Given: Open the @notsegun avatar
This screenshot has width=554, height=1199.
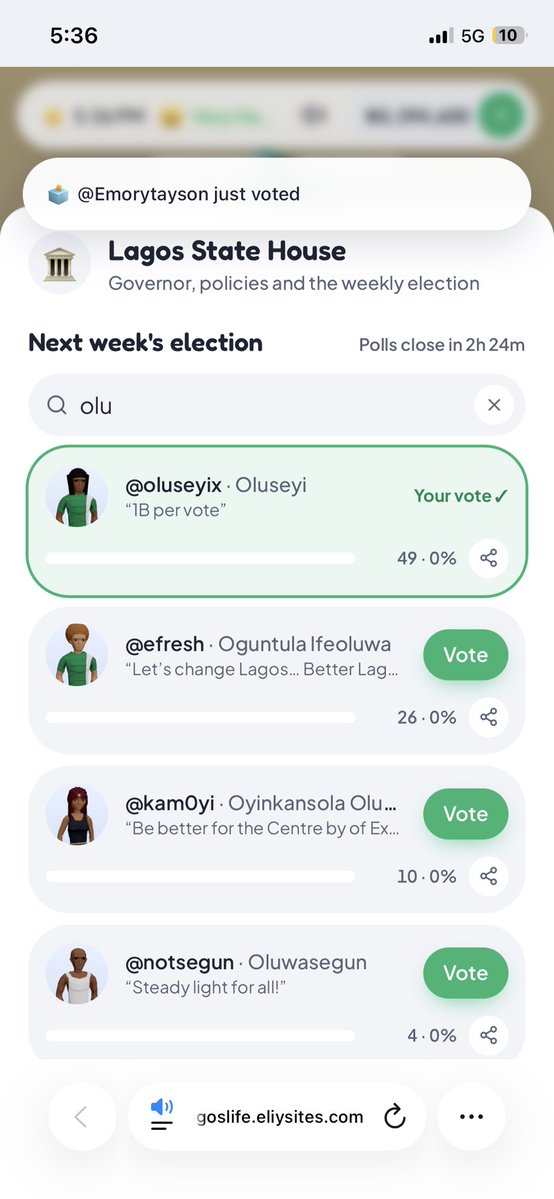Looking at the screenshot, I should click(77, 973).
